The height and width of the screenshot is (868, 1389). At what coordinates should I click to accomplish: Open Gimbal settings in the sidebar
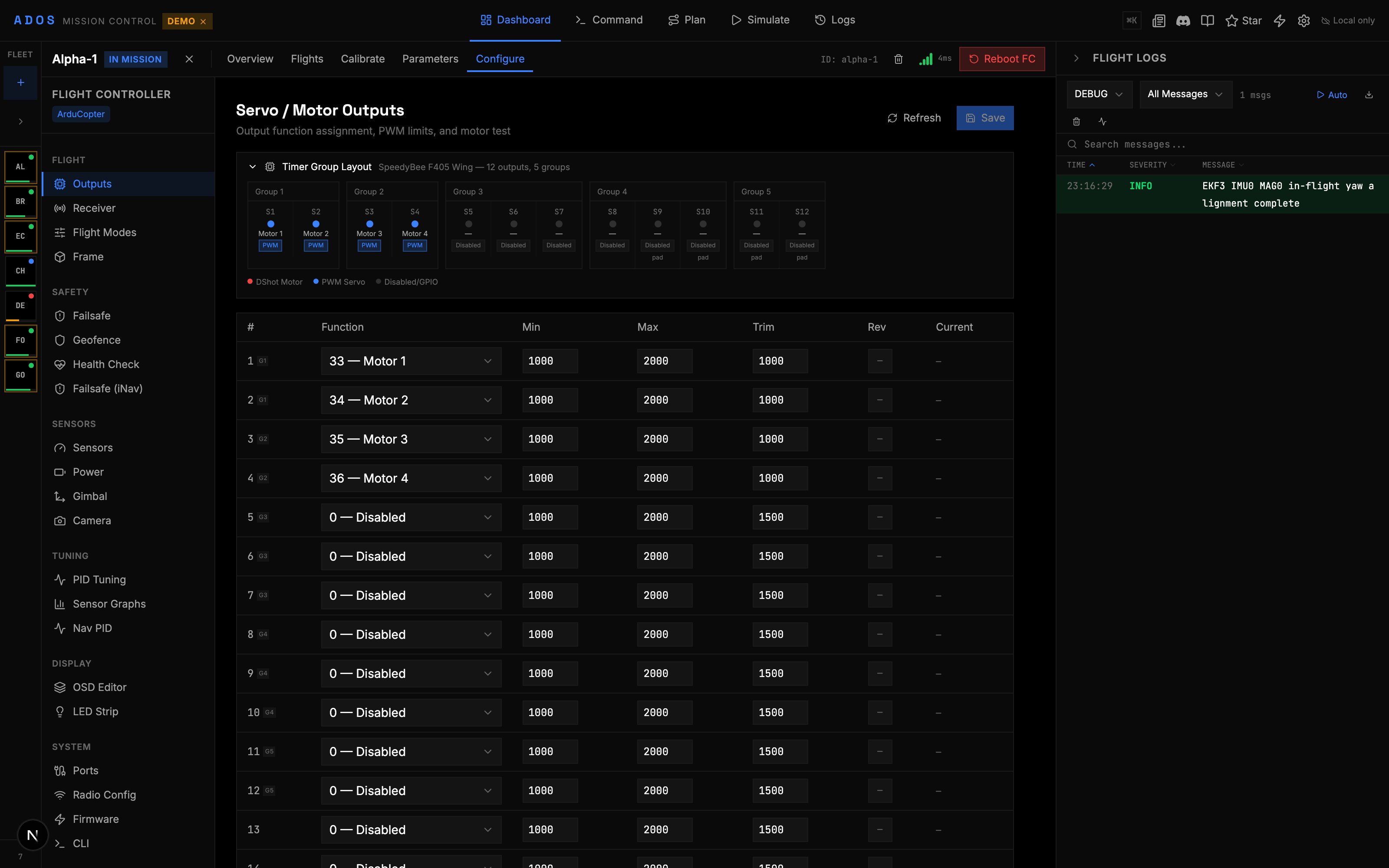pyautogui.click(x=128, y=496)
